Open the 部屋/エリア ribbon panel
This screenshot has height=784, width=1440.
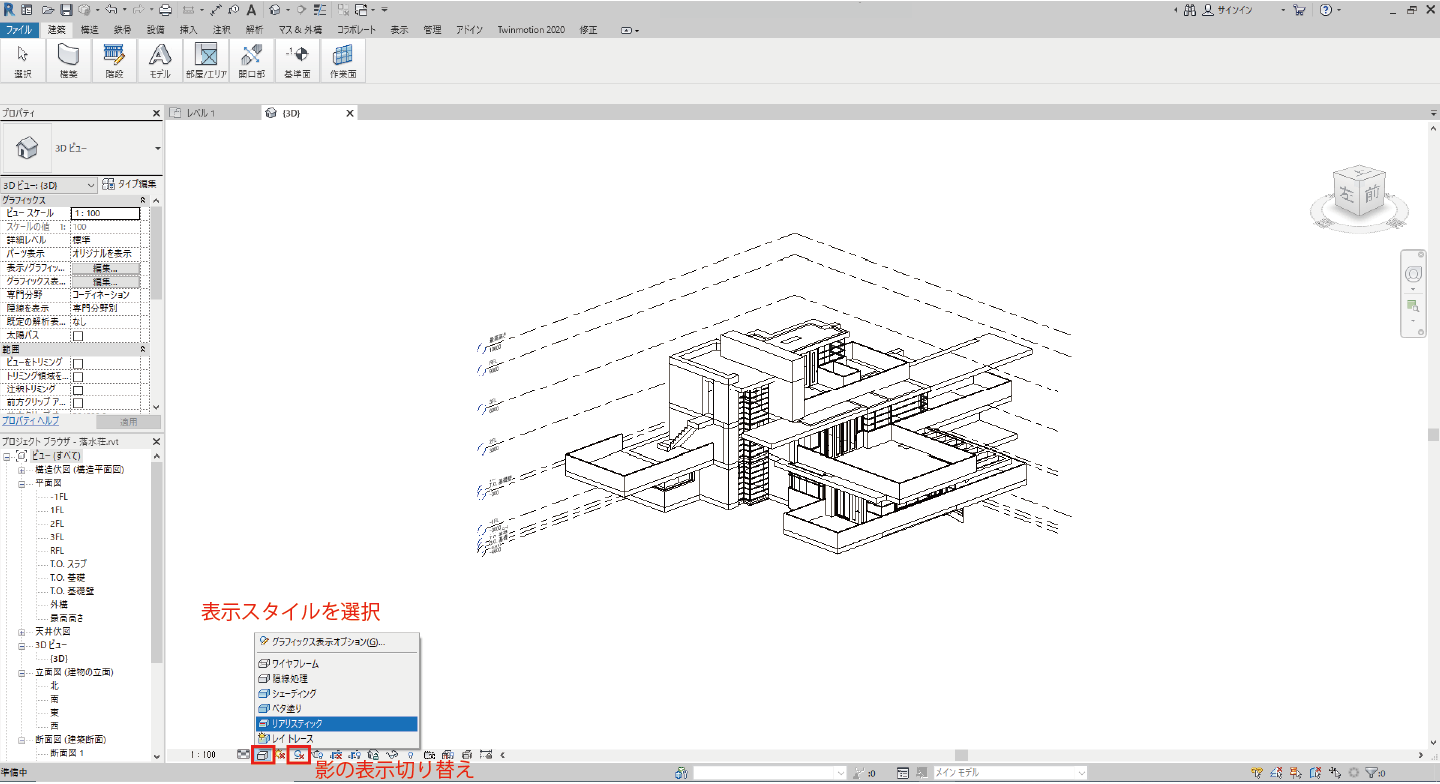[206, 59]
